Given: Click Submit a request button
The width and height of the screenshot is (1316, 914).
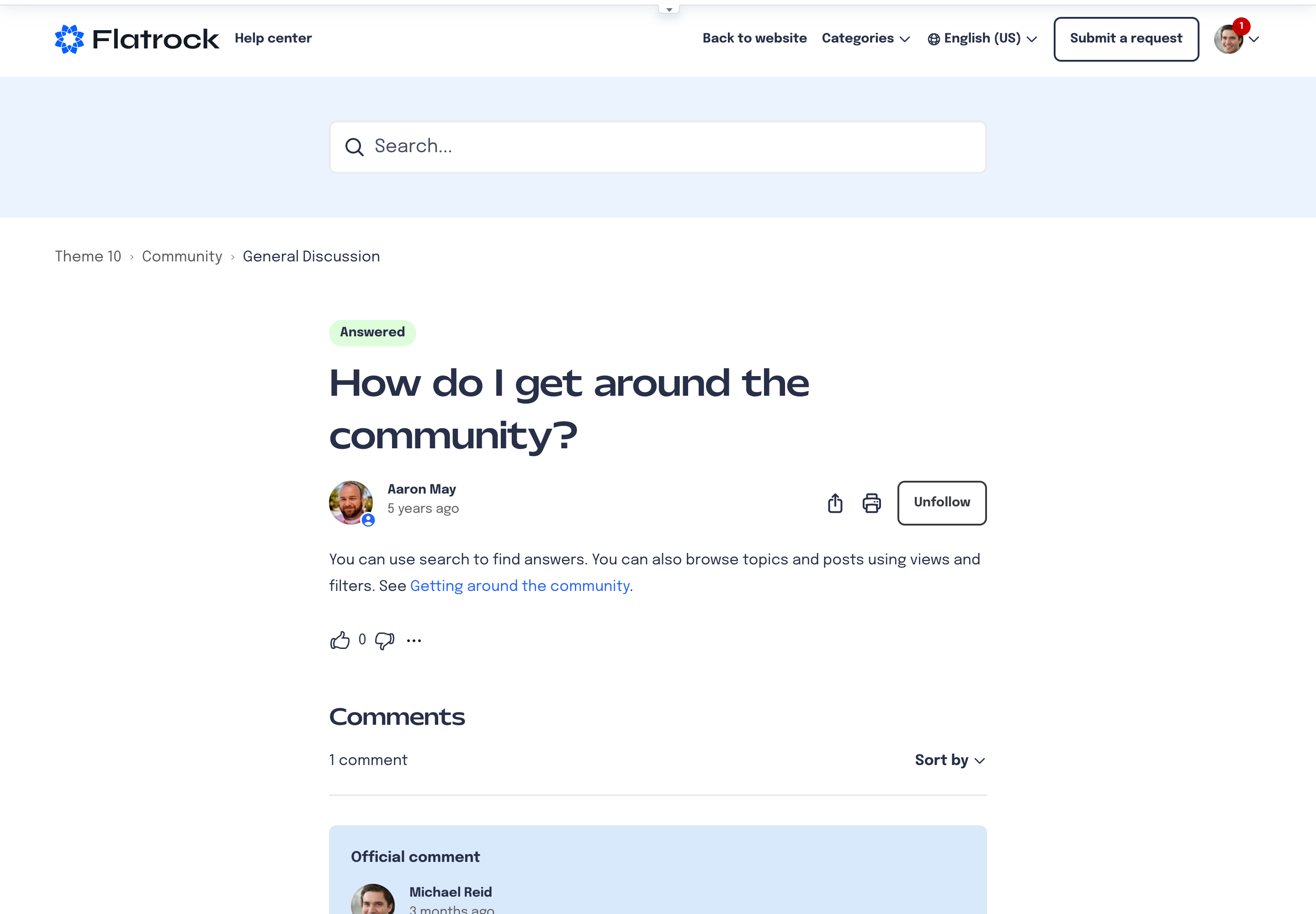Looking at the screenshot, I should pyautogui.click(x=1125, y=38).
